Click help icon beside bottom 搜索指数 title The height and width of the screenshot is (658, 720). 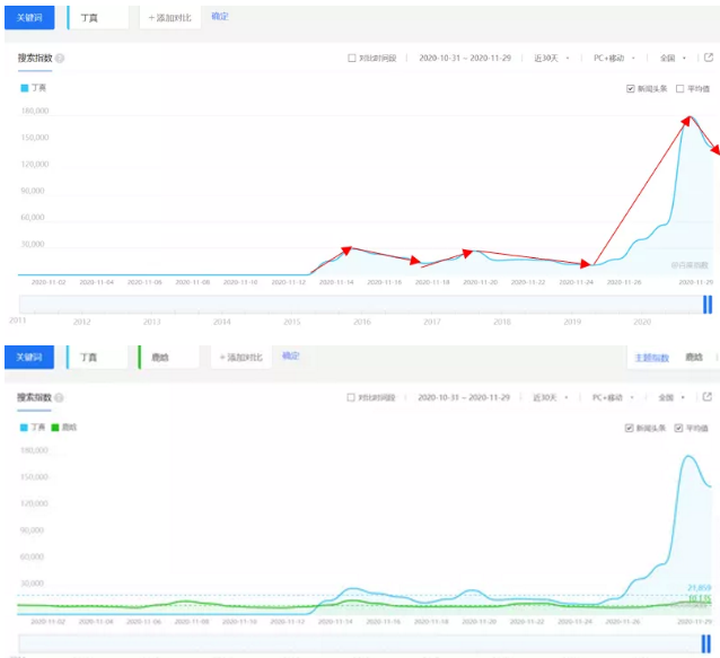61,398
